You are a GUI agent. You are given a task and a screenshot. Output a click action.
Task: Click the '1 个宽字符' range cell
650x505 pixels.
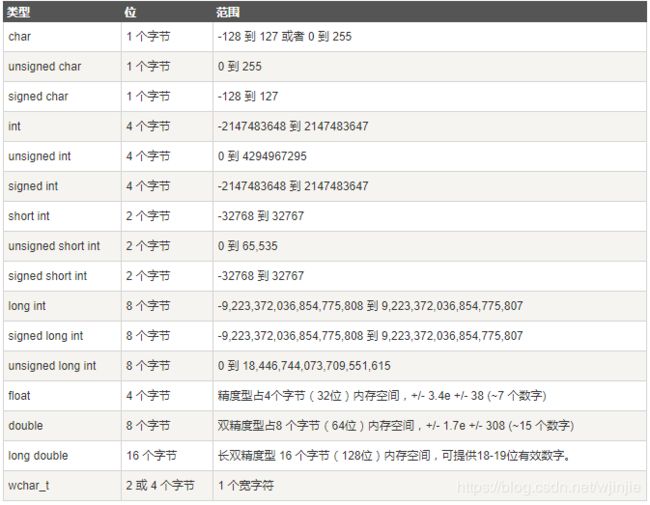tap(430, 486)
